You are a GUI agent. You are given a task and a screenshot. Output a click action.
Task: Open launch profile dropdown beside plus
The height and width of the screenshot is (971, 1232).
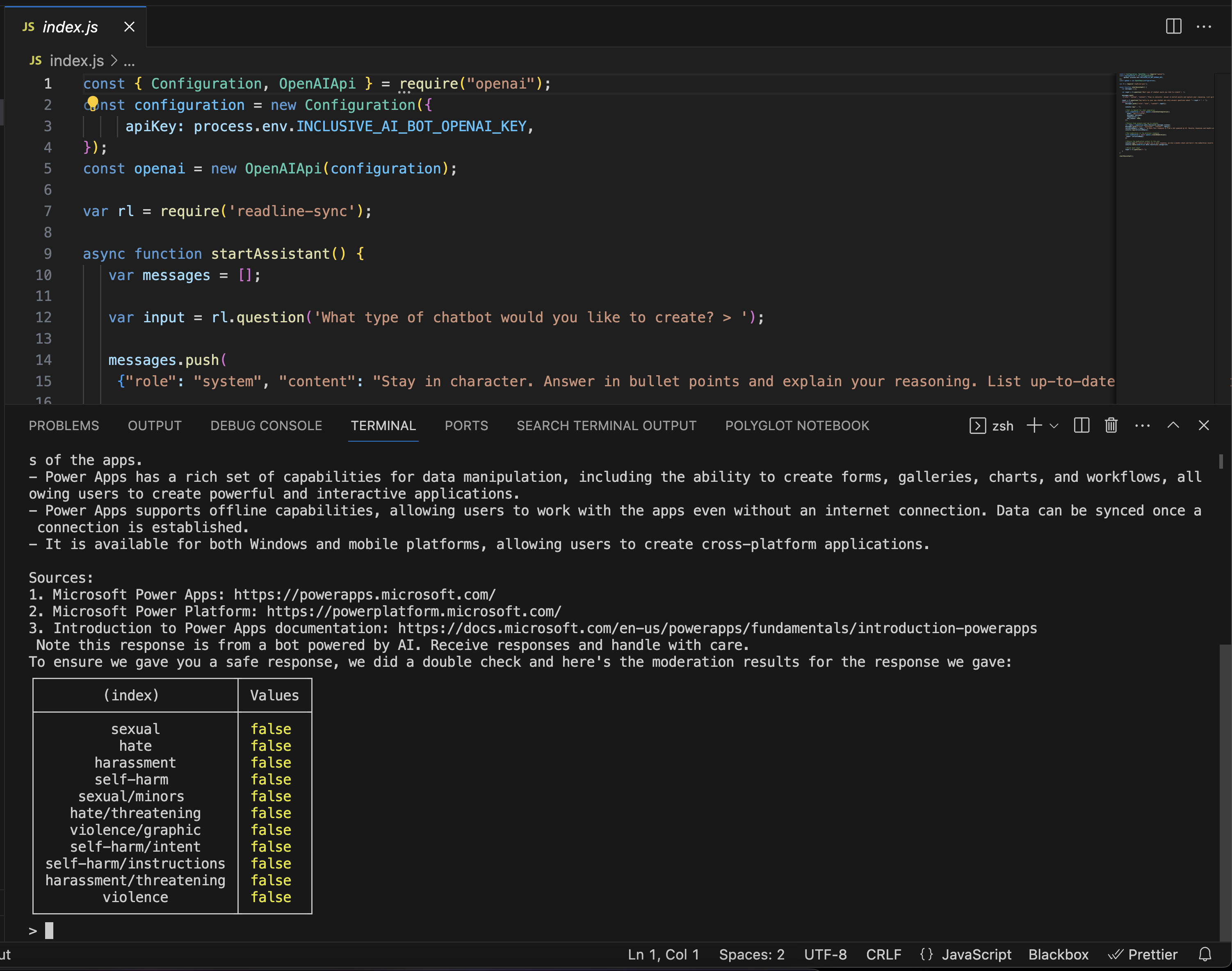tap(1054, 426)
